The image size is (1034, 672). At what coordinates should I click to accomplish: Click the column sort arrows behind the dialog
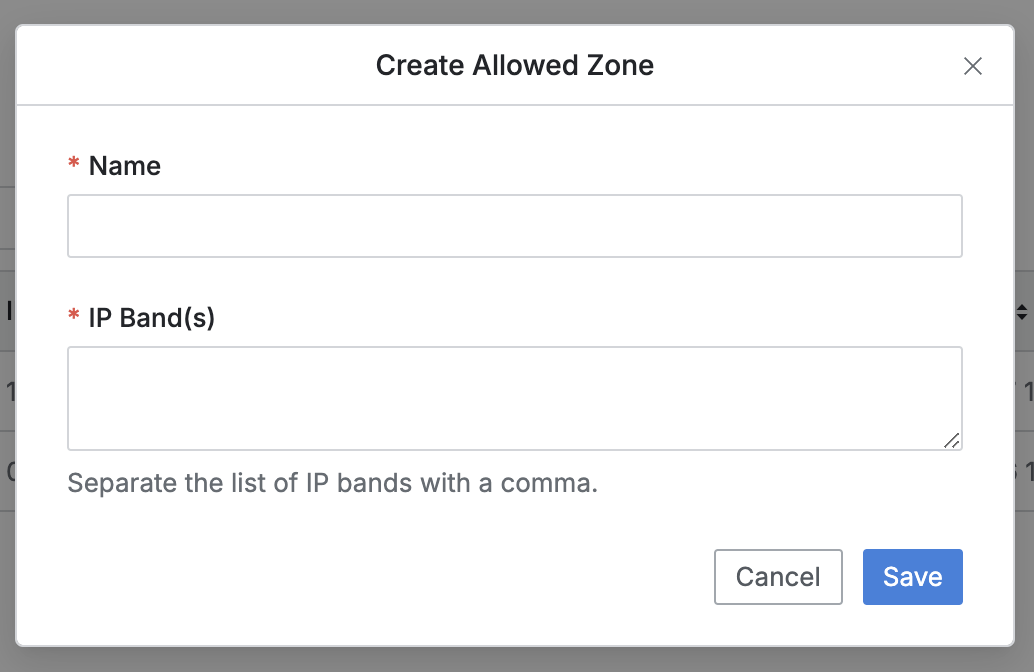tap(1022, 312)
